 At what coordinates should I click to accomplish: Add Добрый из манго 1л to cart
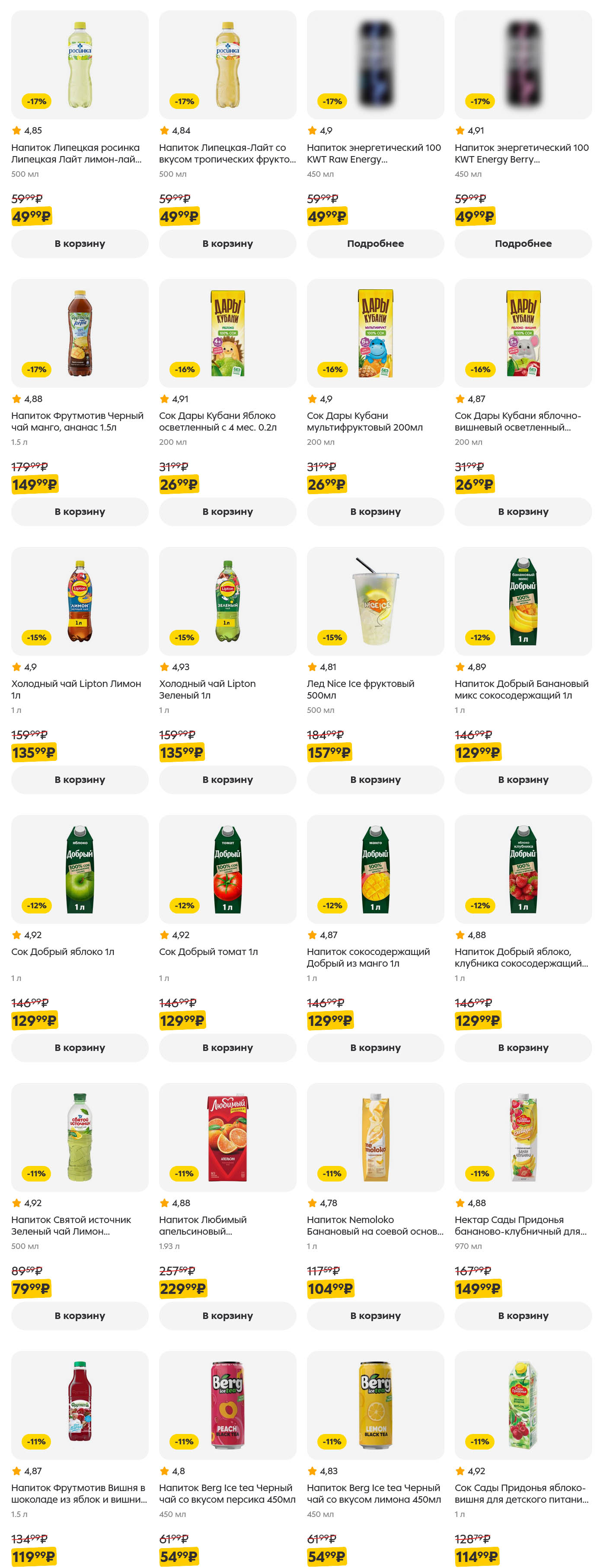coord(375,1047)
